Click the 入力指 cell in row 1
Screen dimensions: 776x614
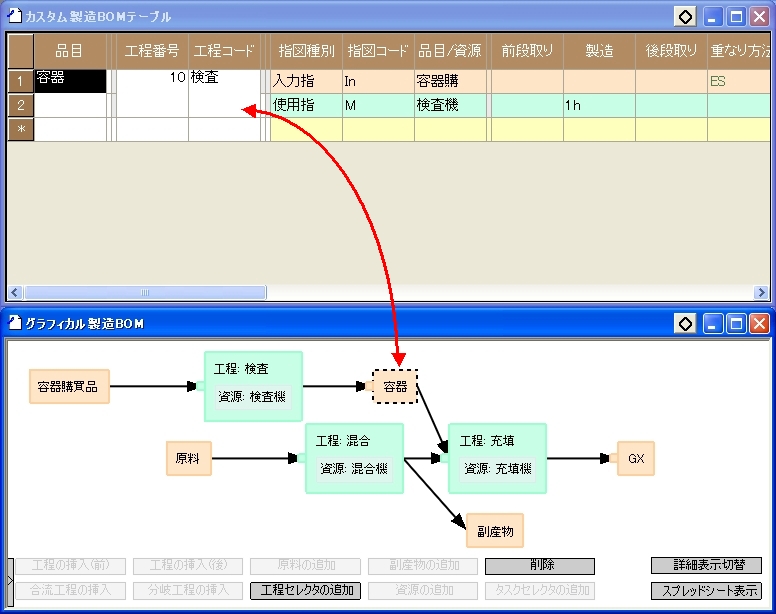[306, 81]
